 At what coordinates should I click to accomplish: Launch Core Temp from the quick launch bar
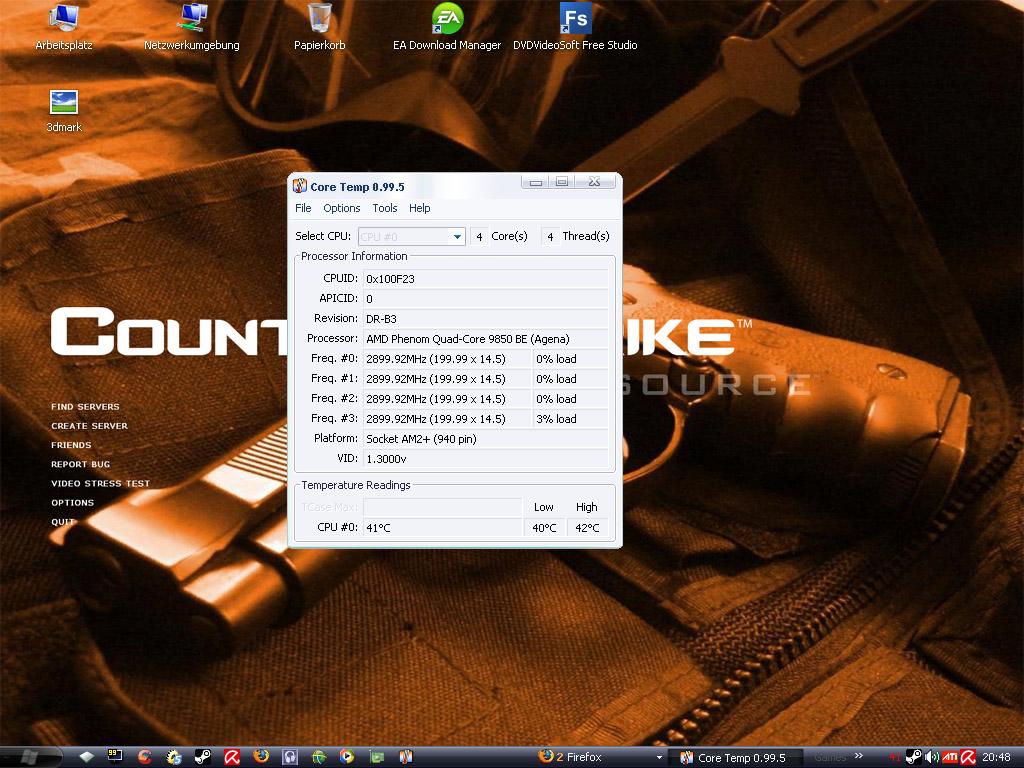[x=406, y=757]
